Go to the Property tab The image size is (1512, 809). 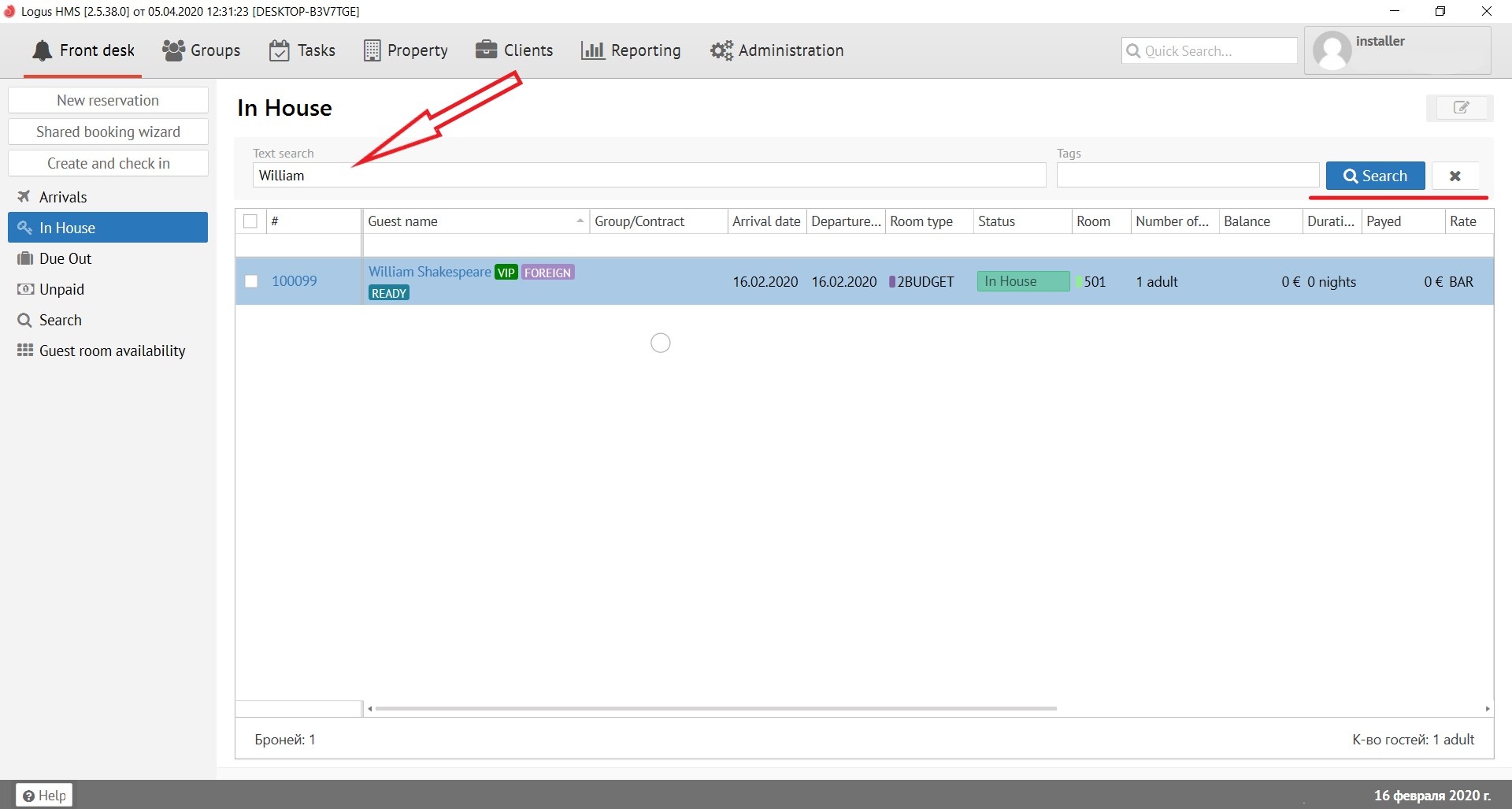click(406, 50)
